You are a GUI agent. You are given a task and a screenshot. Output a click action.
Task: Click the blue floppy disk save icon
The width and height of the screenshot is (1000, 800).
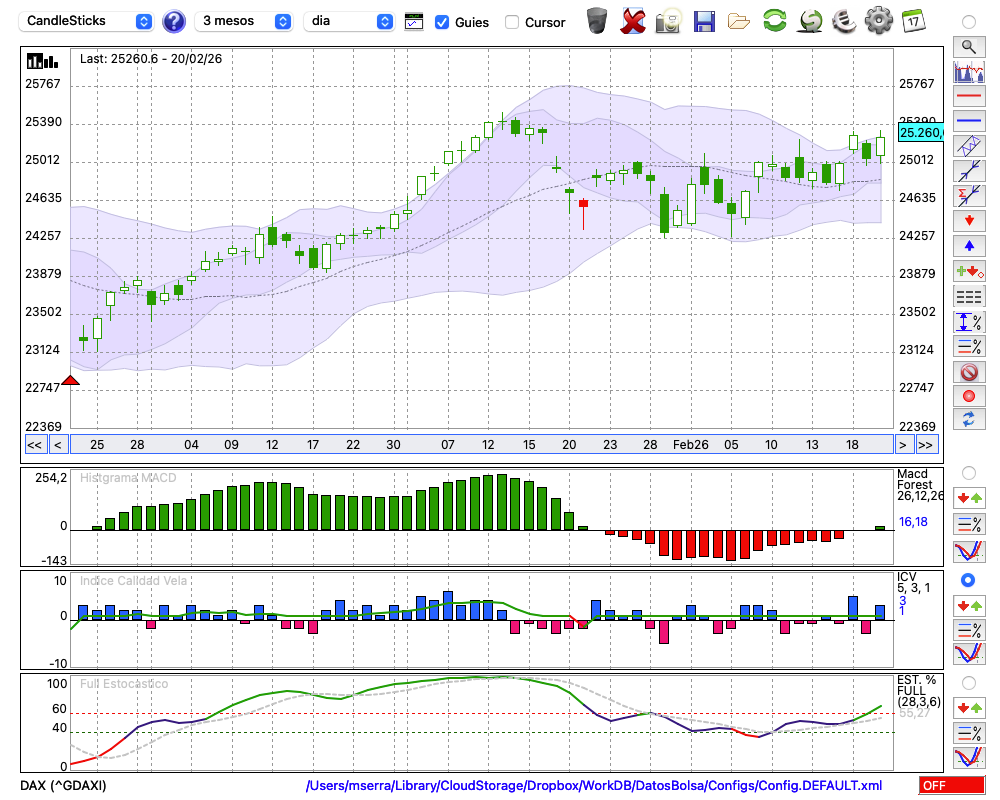click(704, 21)
